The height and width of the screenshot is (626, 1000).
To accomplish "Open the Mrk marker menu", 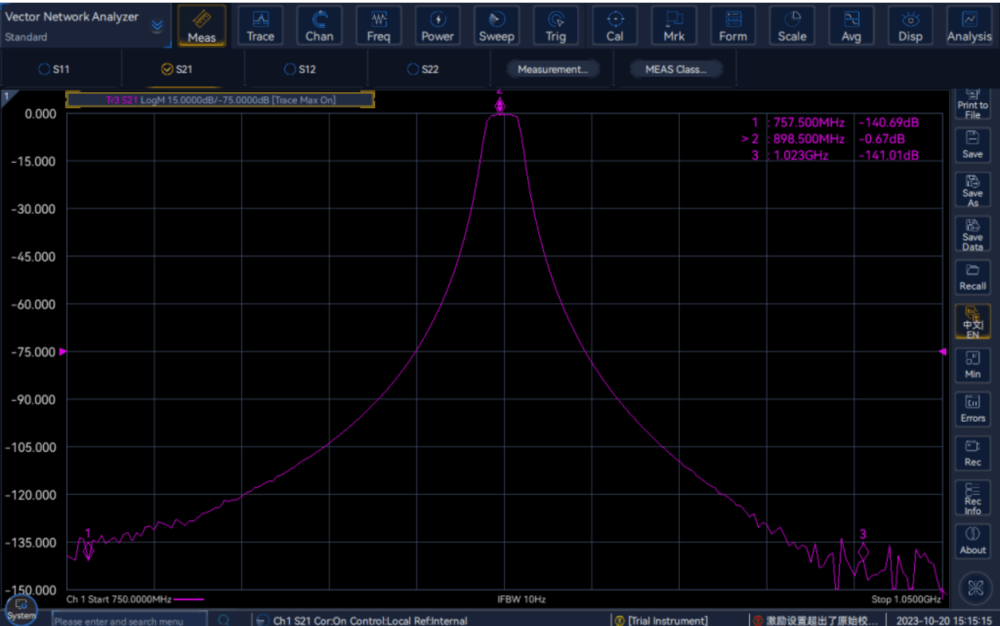I will pyautogui.click(x=674, y=26).
